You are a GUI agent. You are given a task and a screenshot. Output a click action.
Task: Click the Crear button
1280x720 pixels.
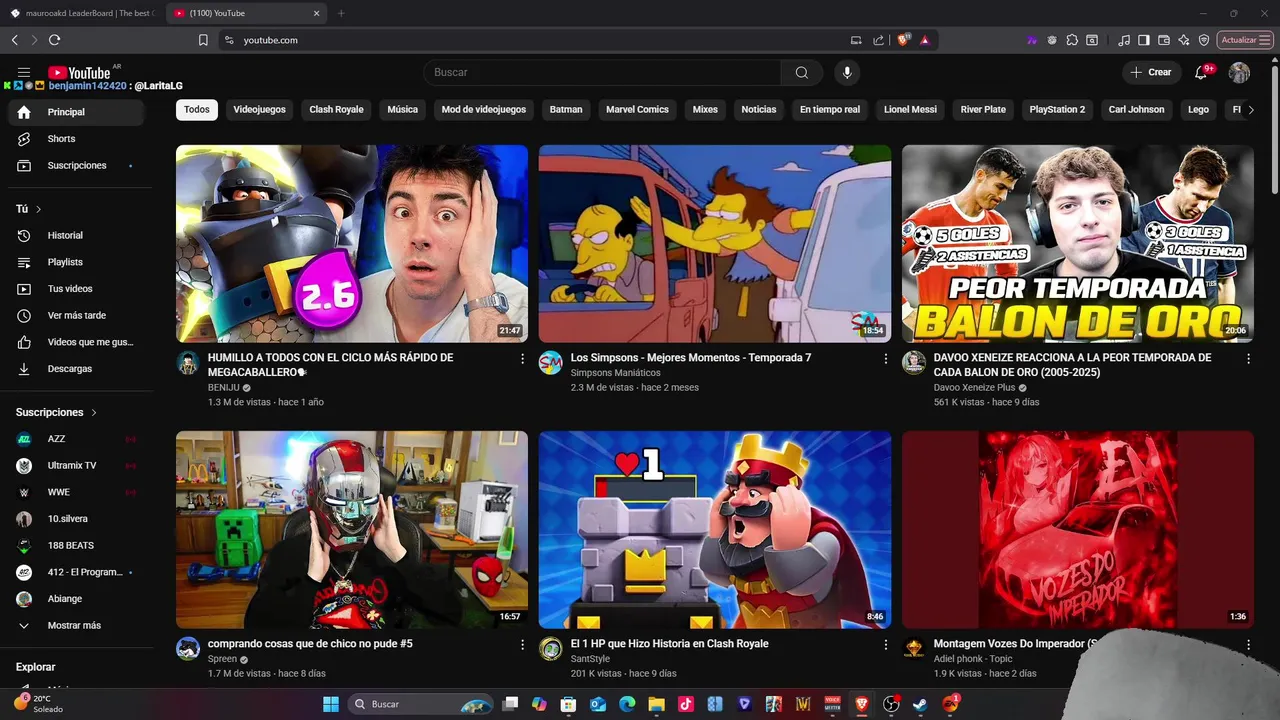tap(1150, 72)
